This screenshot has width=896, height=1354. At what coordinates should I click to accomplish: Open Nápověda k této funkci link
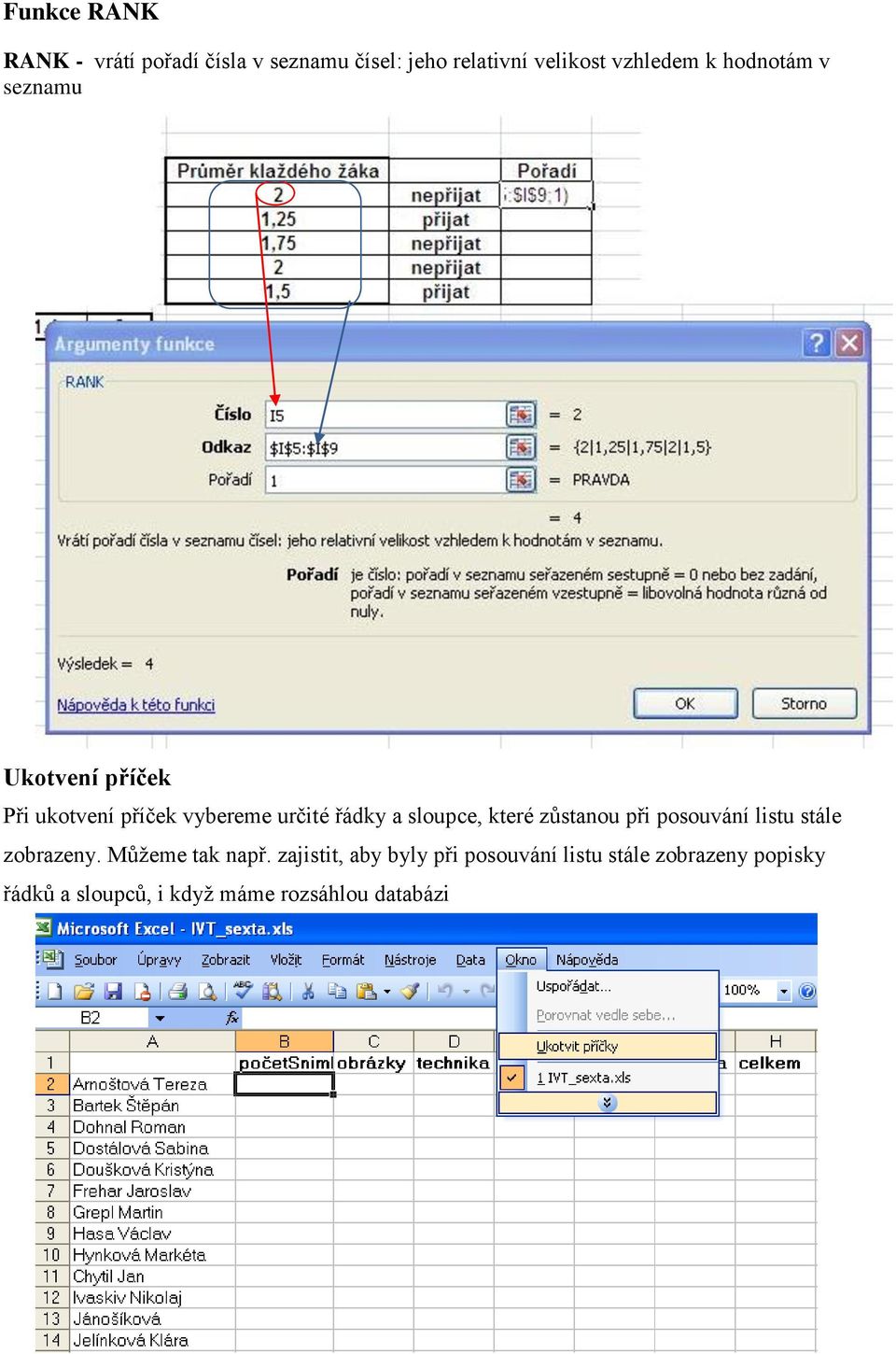pyautogui.click(x=135, y=705)
